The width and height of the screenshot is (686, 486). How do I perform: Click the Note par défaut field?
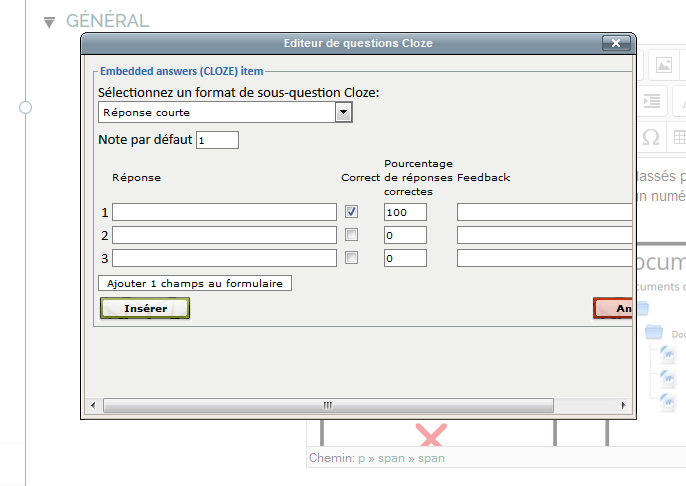click(x=217, y=141)
